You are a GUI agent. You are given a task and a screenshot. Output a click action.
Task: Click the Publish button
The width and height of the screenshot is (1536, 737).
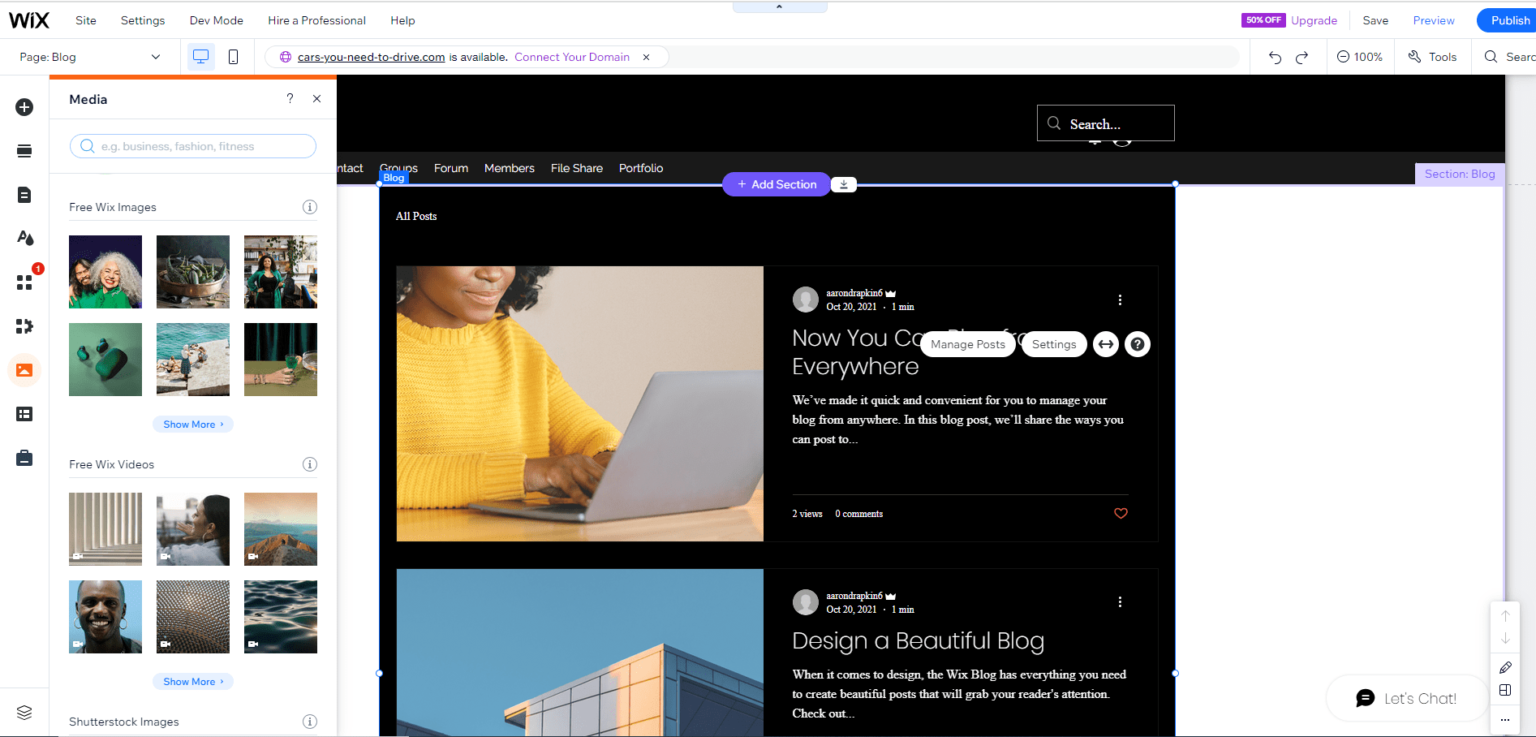[1507, 20]
